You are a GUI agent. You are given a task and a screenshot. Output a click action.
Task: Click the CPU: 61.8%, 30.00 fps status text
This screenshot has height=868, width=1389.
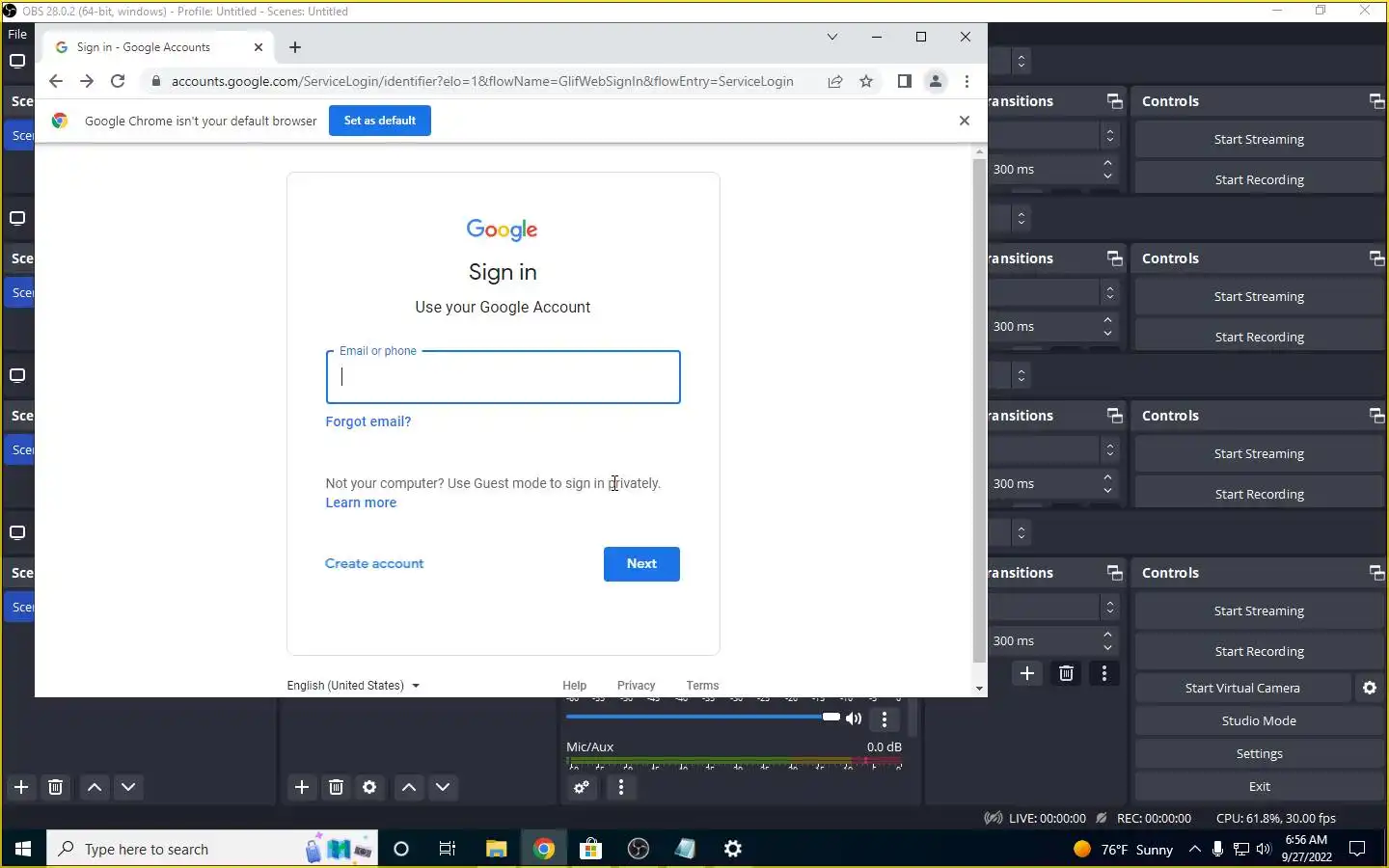pyautogui.click(x=1276, y=818)
